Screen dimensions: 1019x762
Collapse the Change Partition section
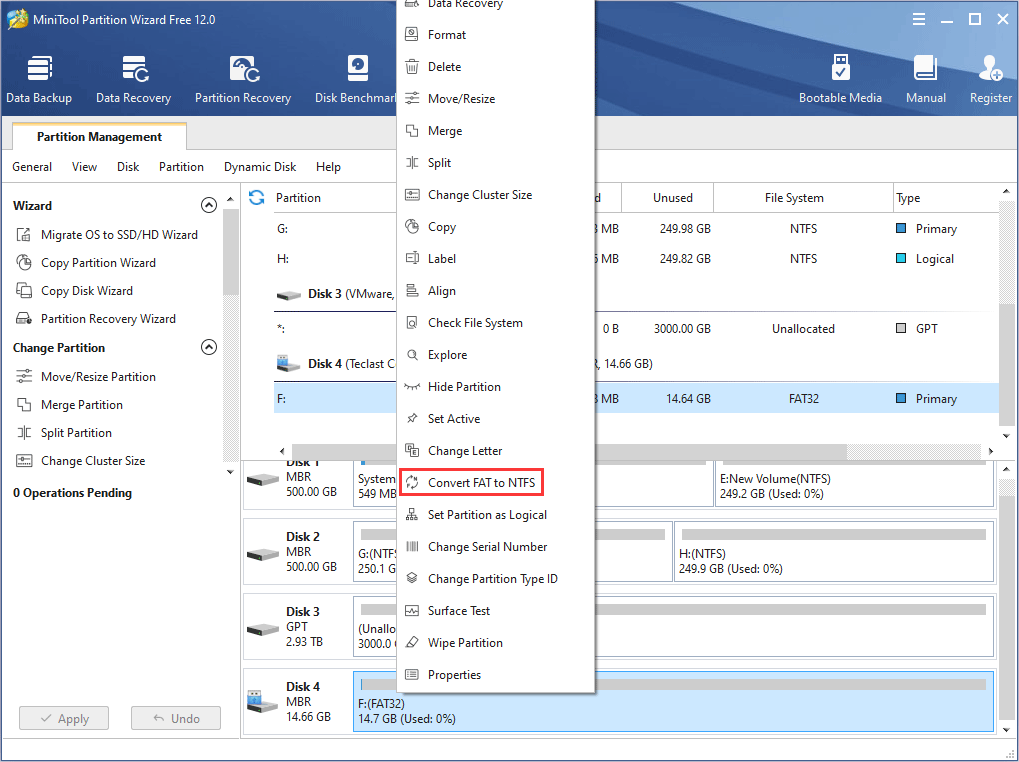(208, 347)
